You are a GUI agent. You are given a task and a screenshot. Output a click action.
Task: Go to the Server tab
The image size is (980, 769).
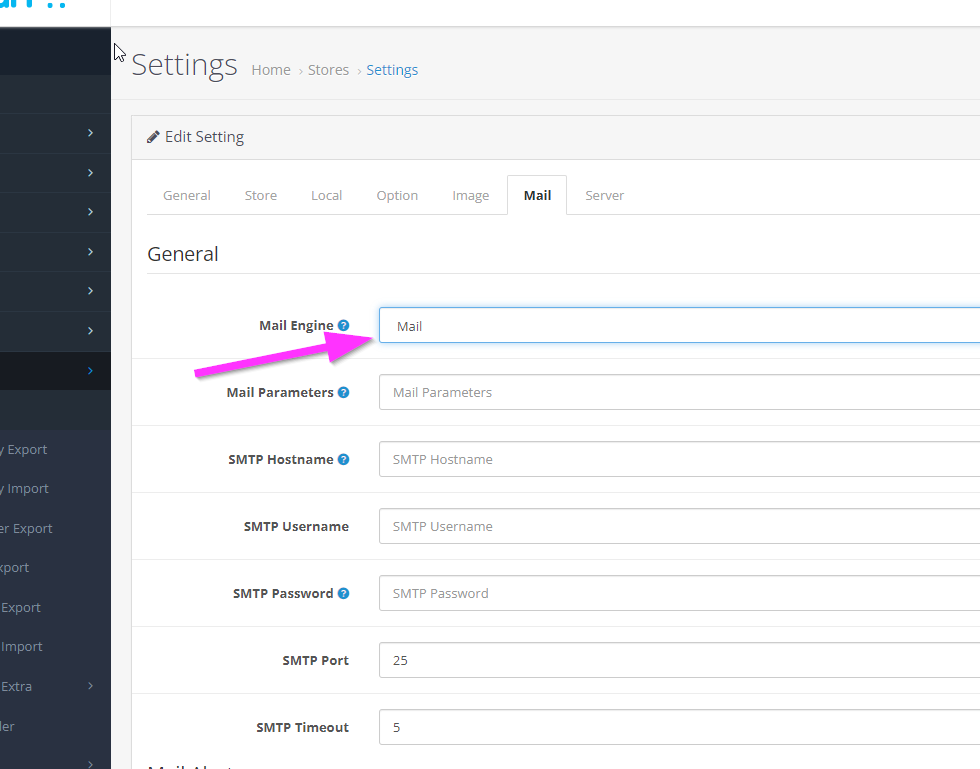click(x=604, y=195)
